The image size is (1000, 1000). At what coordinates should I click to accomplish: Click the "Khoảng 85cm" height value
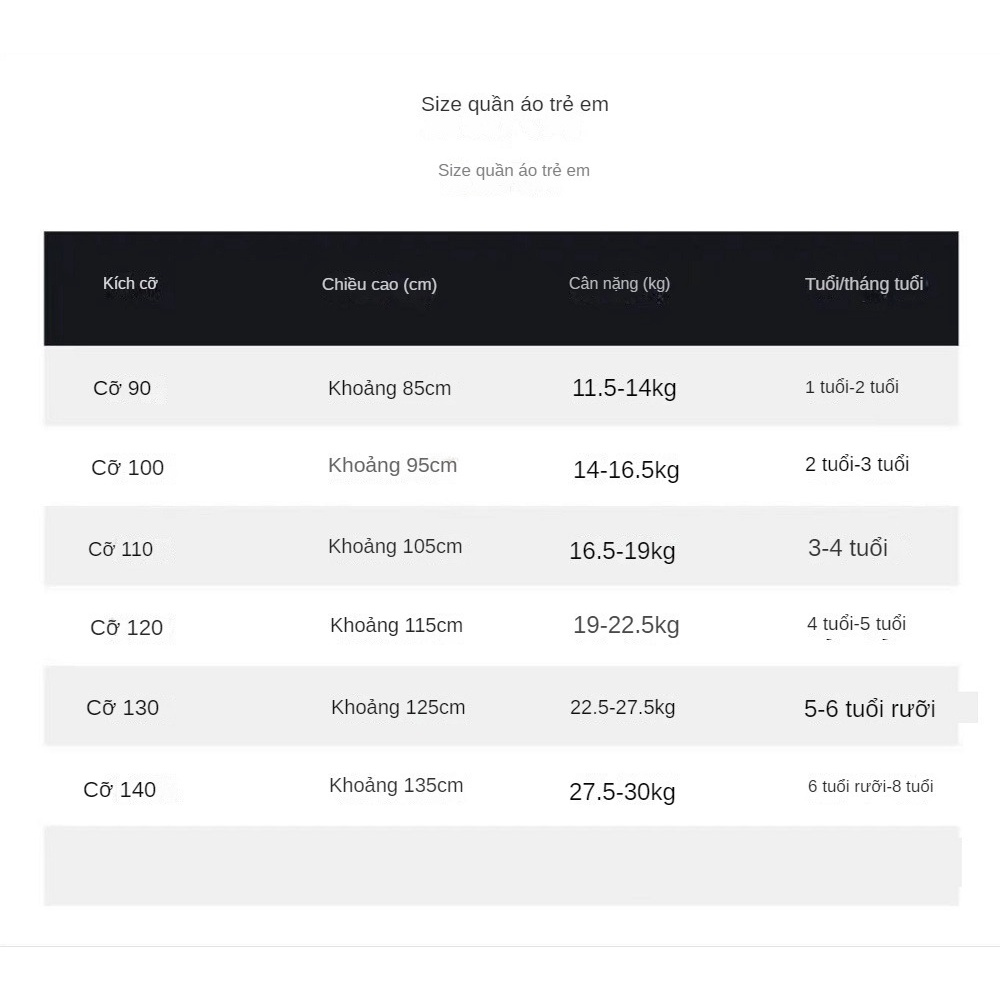[x=389, y=388]
